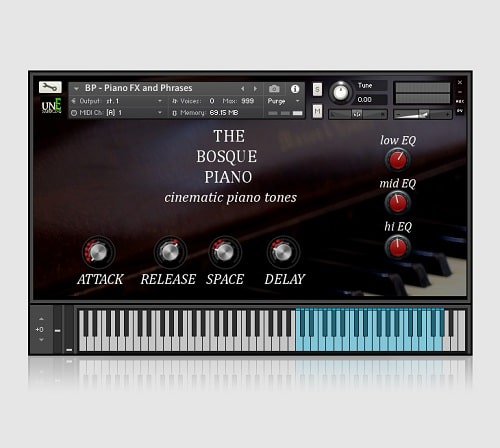Screen dimensions: 500x448
Task: Toggle the S solo button
Action: (317, 89)
